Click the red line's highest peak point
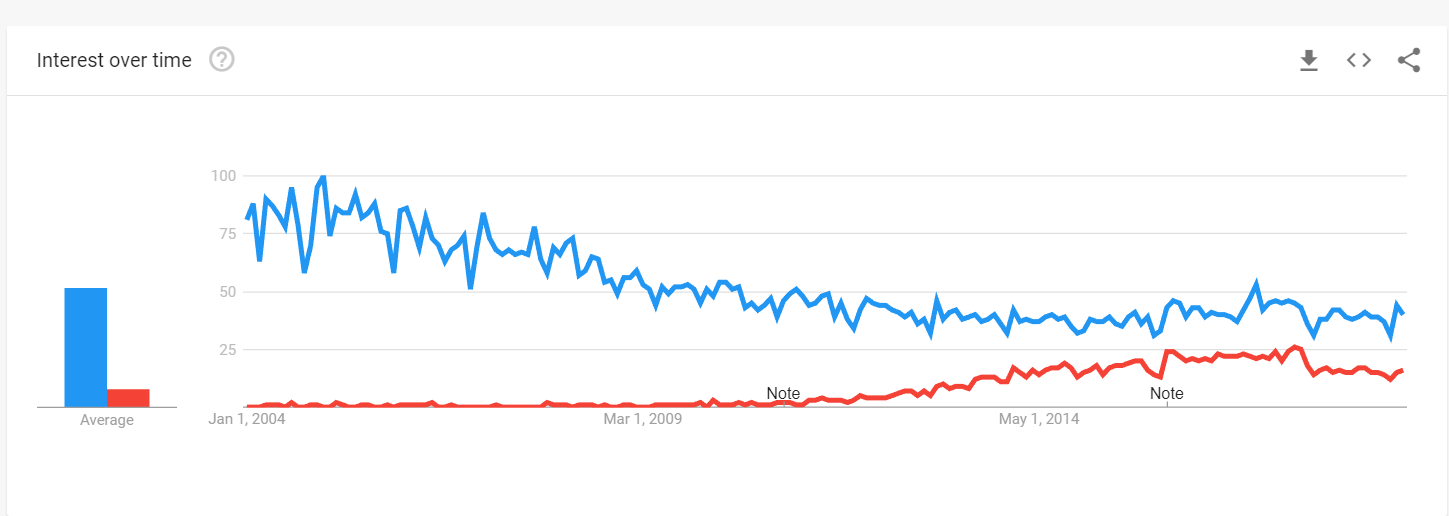Viewport: 1449px width, 516px height. tap(1295, 347)
